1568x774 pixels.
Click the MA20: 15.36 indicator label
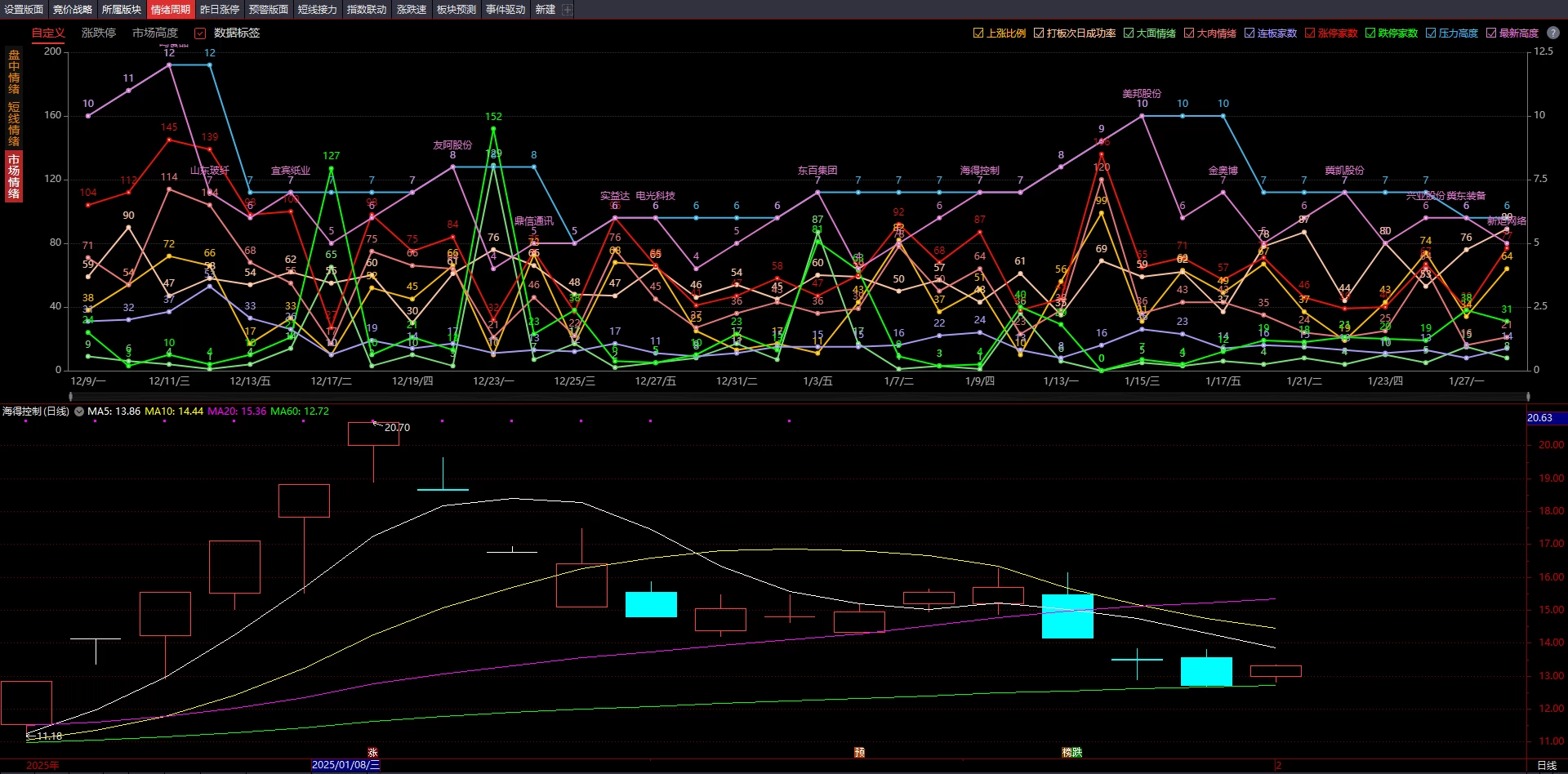tap(237, 411)
